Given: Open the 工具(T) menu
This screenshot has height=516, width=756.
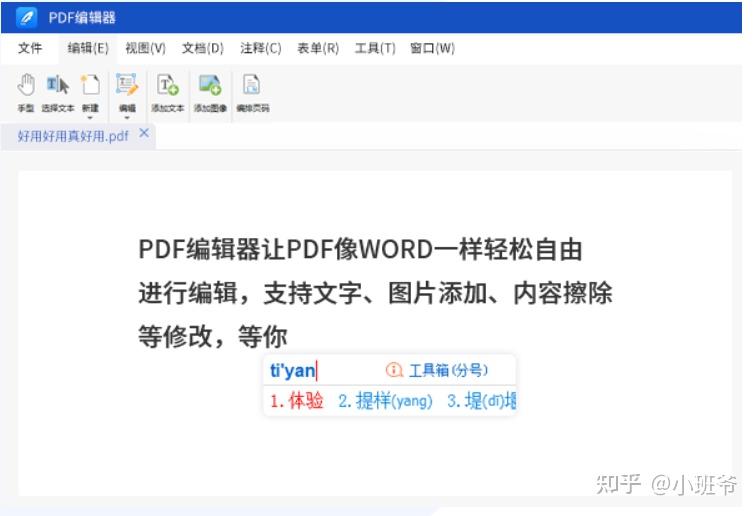Looking at the screenshot, I should coord(375,48).
